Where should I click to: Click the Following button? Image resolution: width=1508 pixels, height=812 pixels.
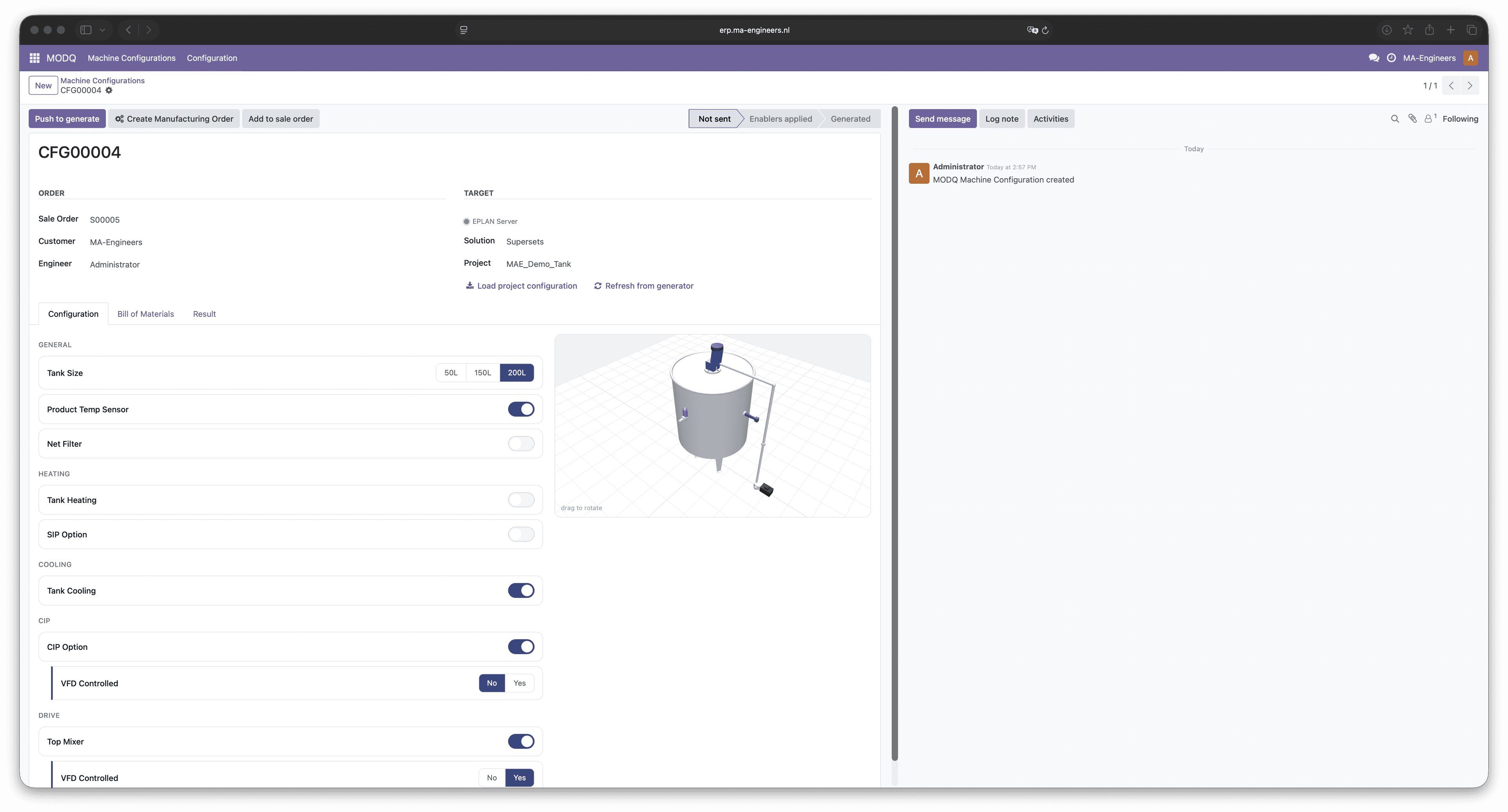coord(1460,119)
